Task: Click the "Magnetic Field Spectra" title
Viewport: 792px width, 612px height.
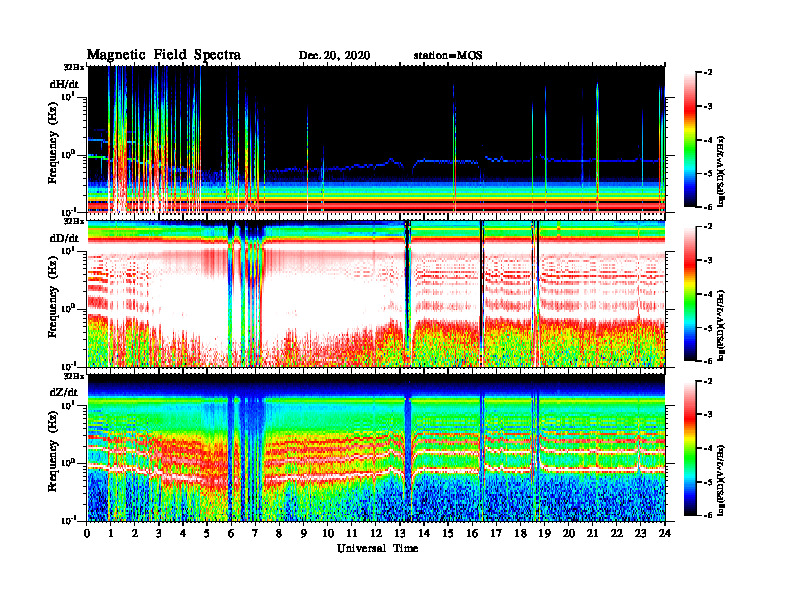Action: pos(164,55)
